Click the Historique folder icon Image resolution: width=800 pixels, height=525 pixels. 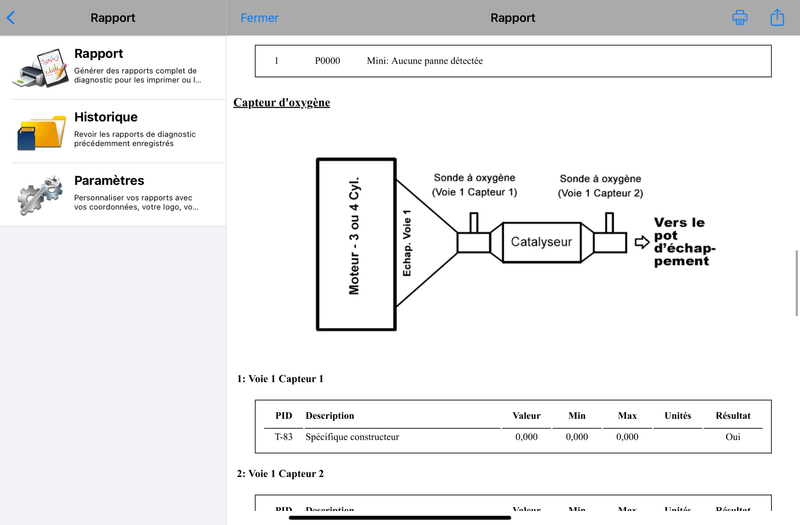(41, 132)
